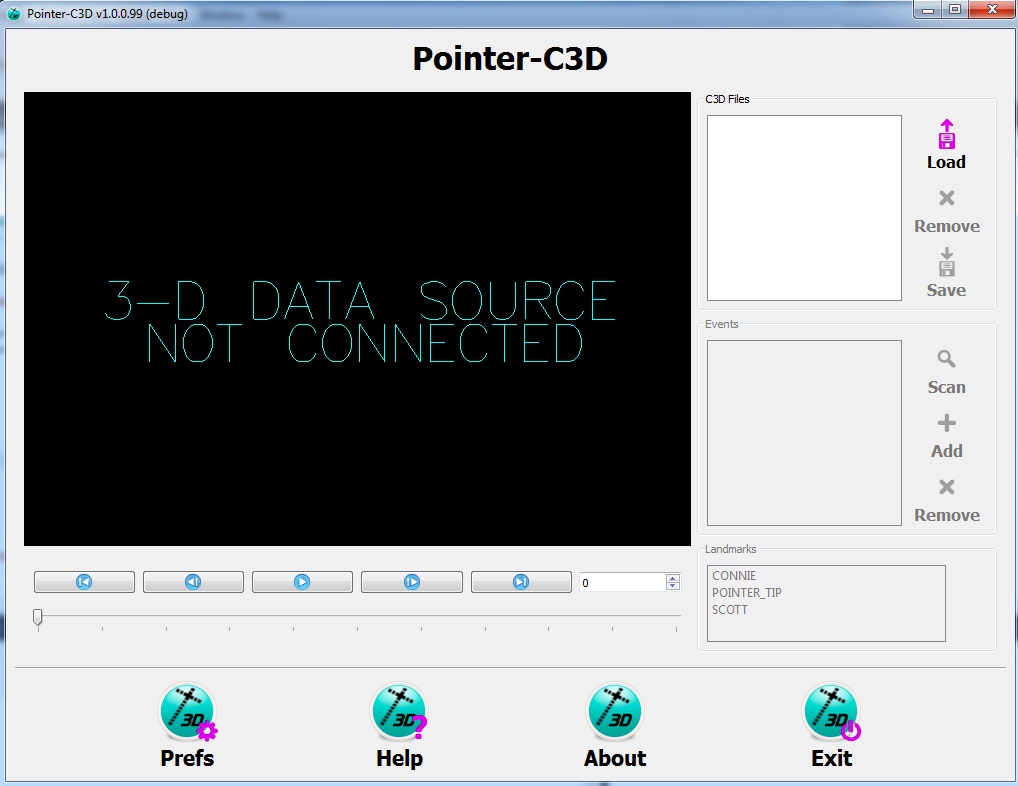1018x786 pixels.
Task: Maximize the Pointer-C3D window
Action: click(954, 10)
